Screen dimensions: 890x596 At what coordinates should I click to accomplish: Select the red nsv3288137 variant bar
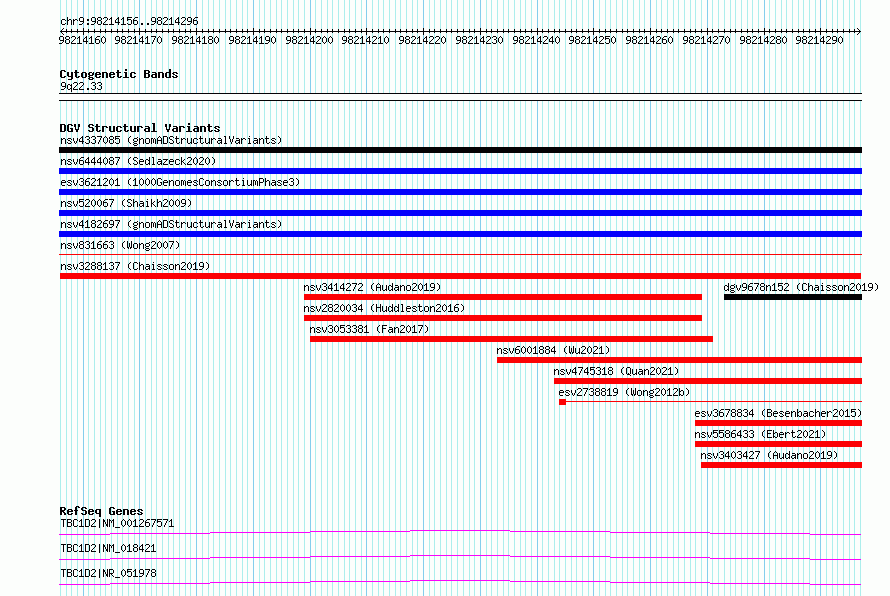[460, 276]
